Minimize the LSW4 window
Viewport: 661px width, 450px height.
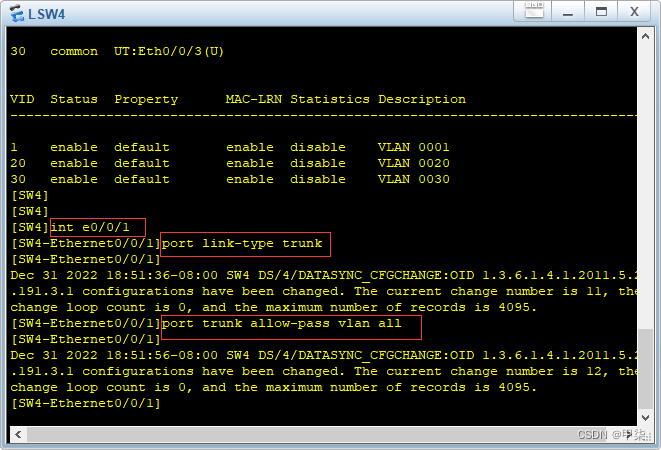(568, 11)
